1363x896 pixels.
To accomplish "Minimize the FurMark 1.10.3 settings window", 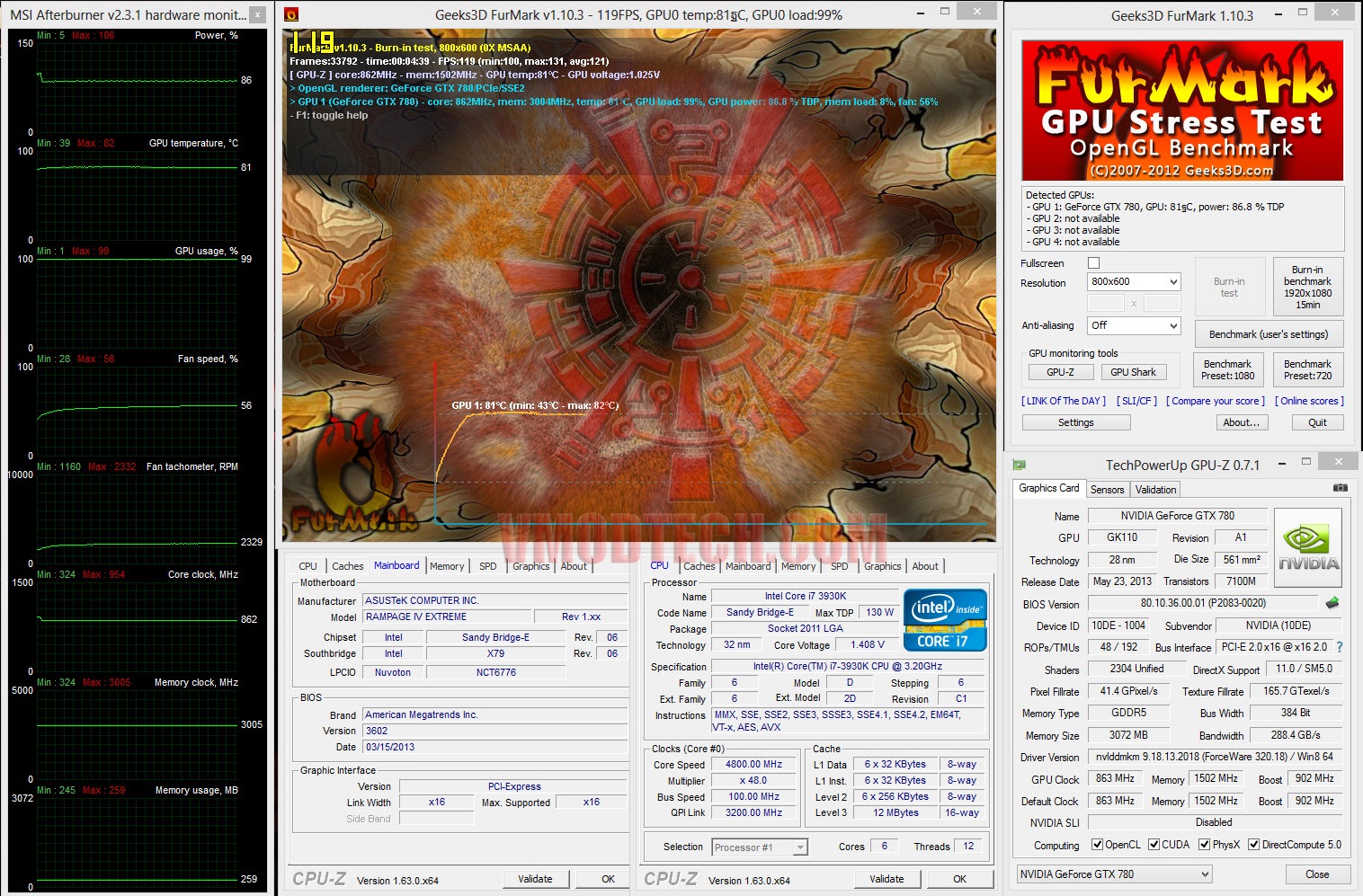I will pos(1278,14).
